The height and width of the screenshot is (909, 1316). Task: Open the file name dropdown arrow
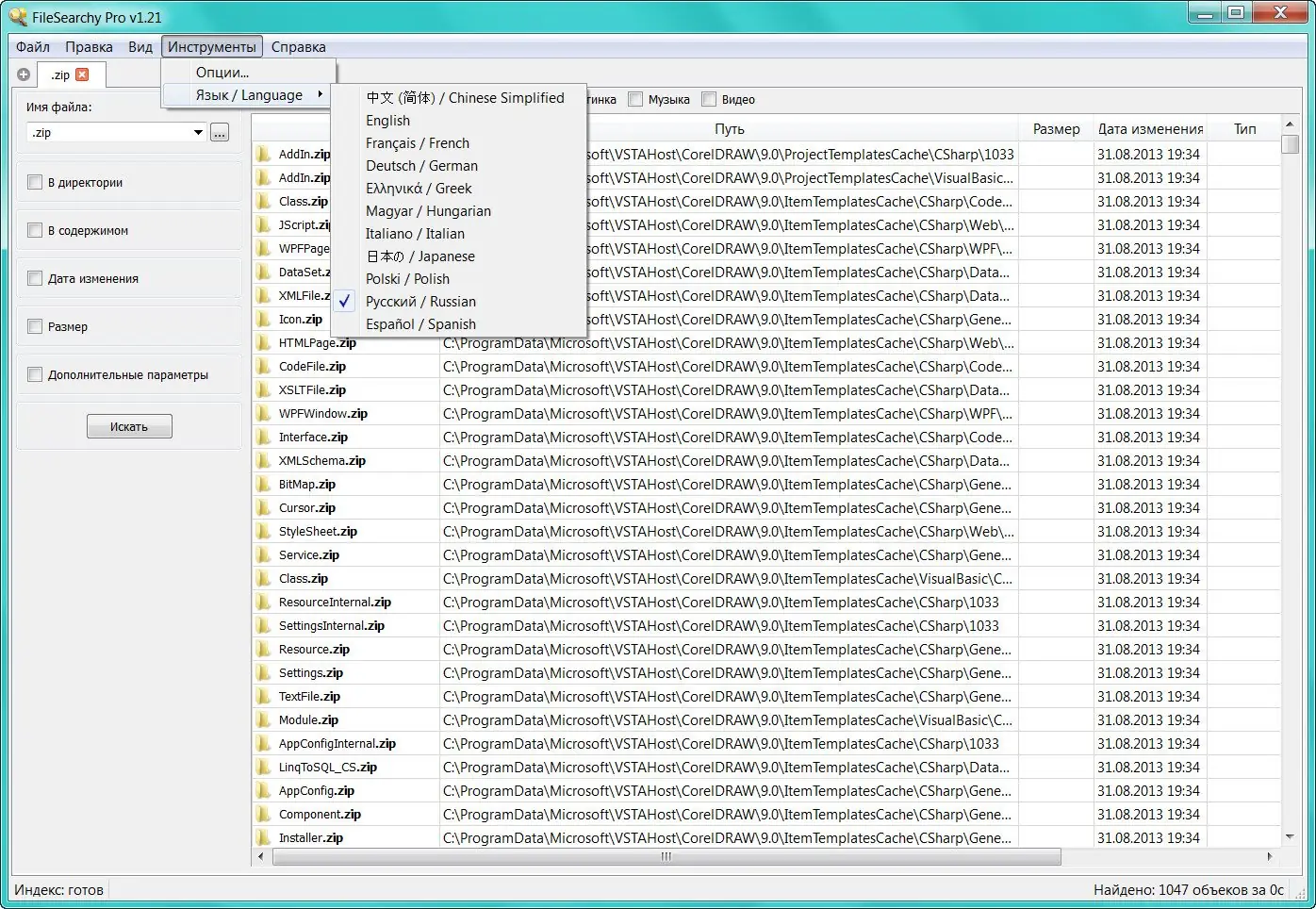198,133
